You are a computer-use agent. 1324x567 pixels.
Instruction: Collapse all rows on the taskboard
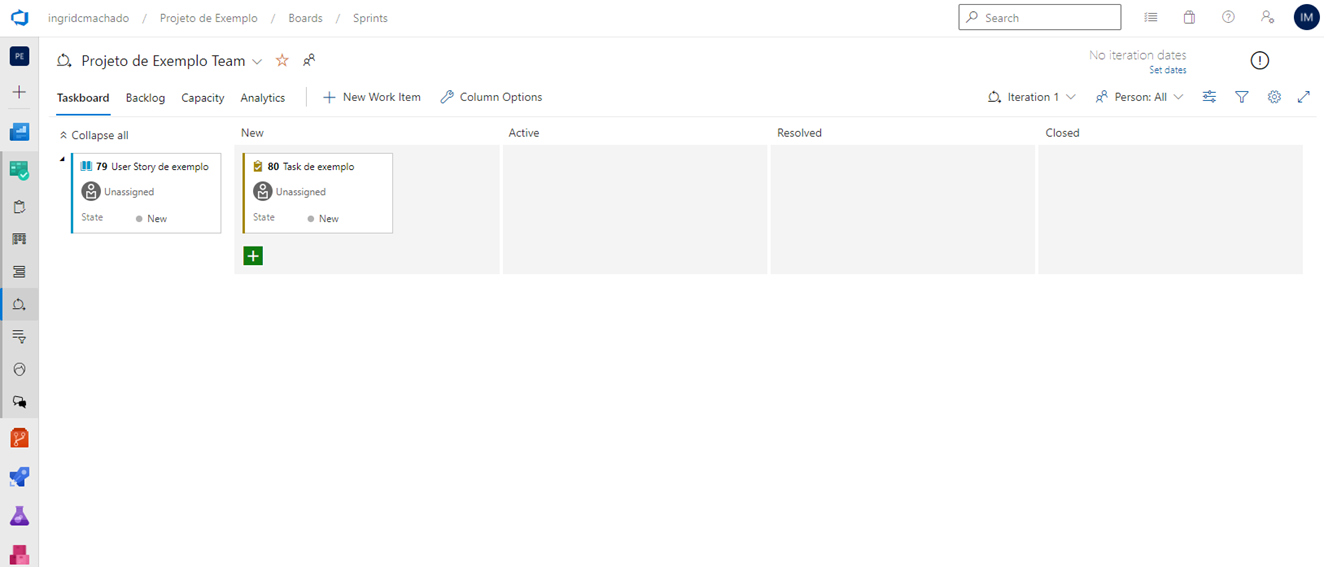coord(93,135)
